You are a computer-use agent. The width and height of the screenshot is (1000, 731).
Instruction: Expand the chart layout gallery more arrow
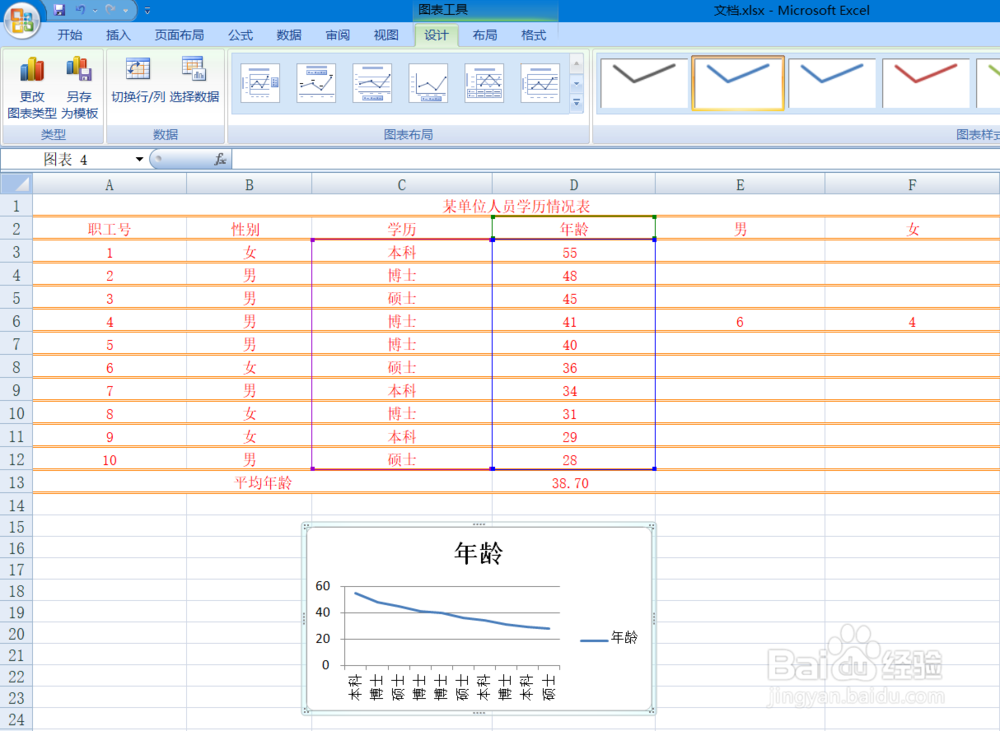coord(577,103)
